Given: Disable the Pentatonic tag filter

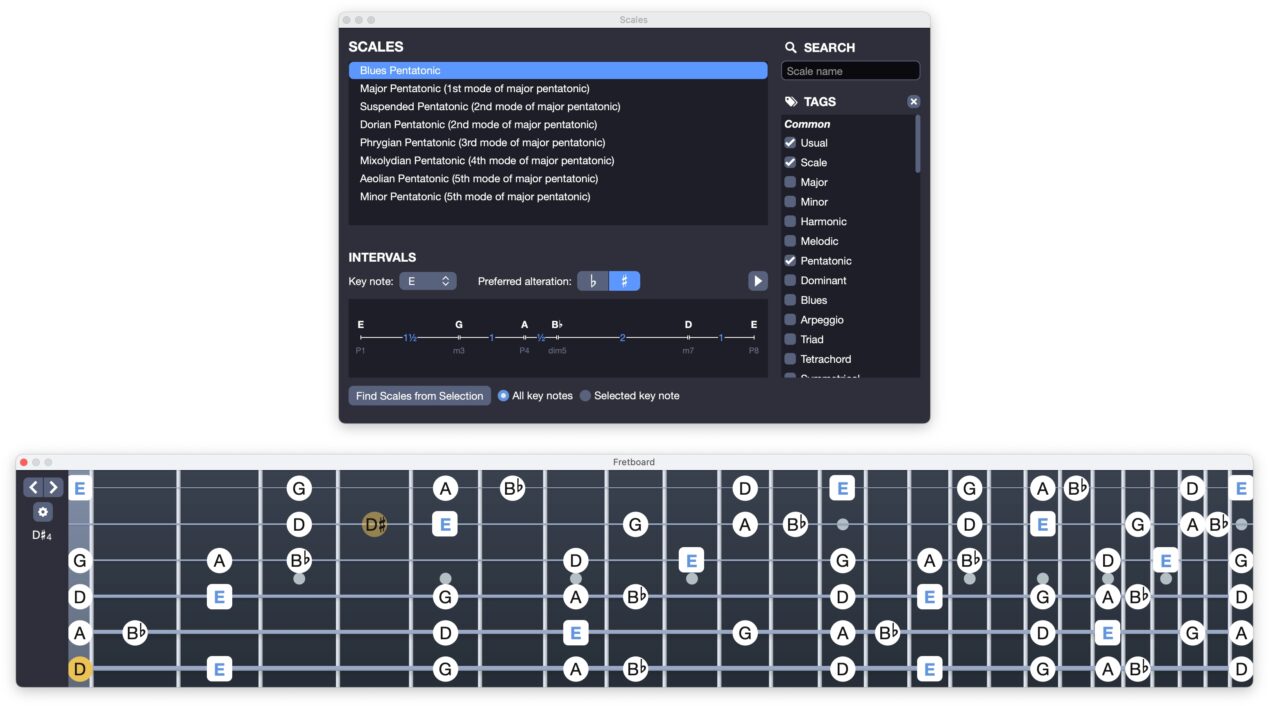Looking at the screenshot, I should pyautogui.click(x=790, y=260).
